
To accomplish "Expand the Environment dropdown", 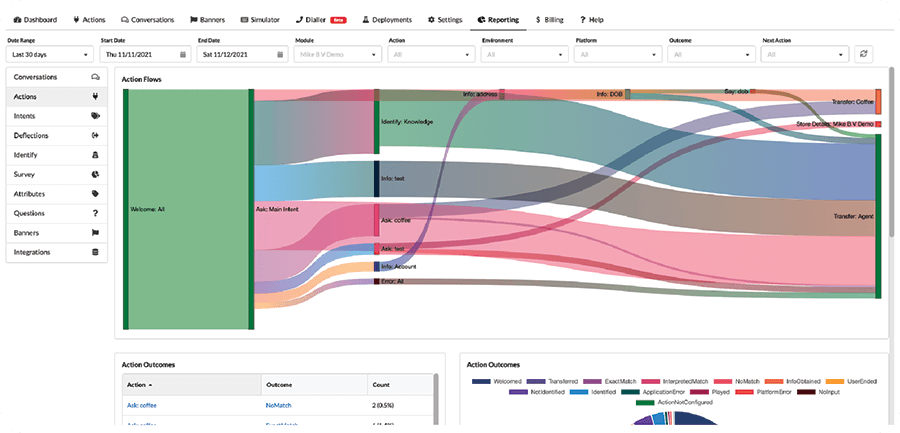I will point(525,55).
